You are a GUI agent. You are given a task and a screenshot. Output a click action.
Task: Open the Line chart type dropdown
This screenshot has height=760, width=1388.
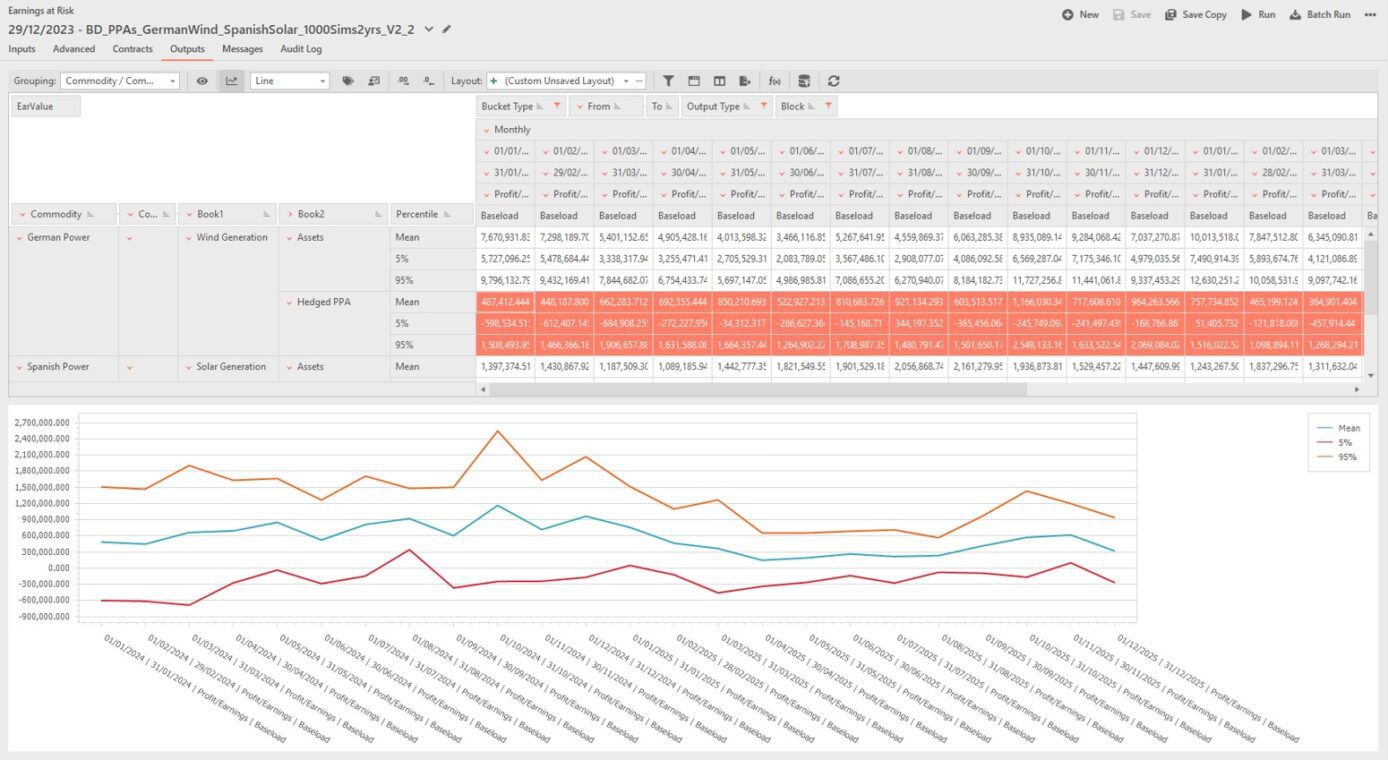click(290, 81)
